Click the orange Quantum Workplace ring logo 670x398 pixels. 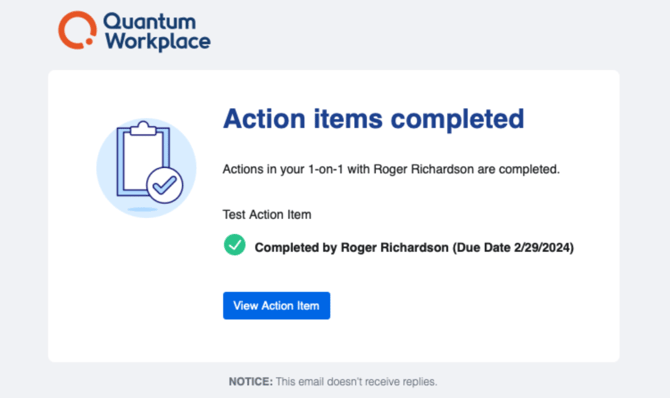pyautogui.click(x=77, y=30)
